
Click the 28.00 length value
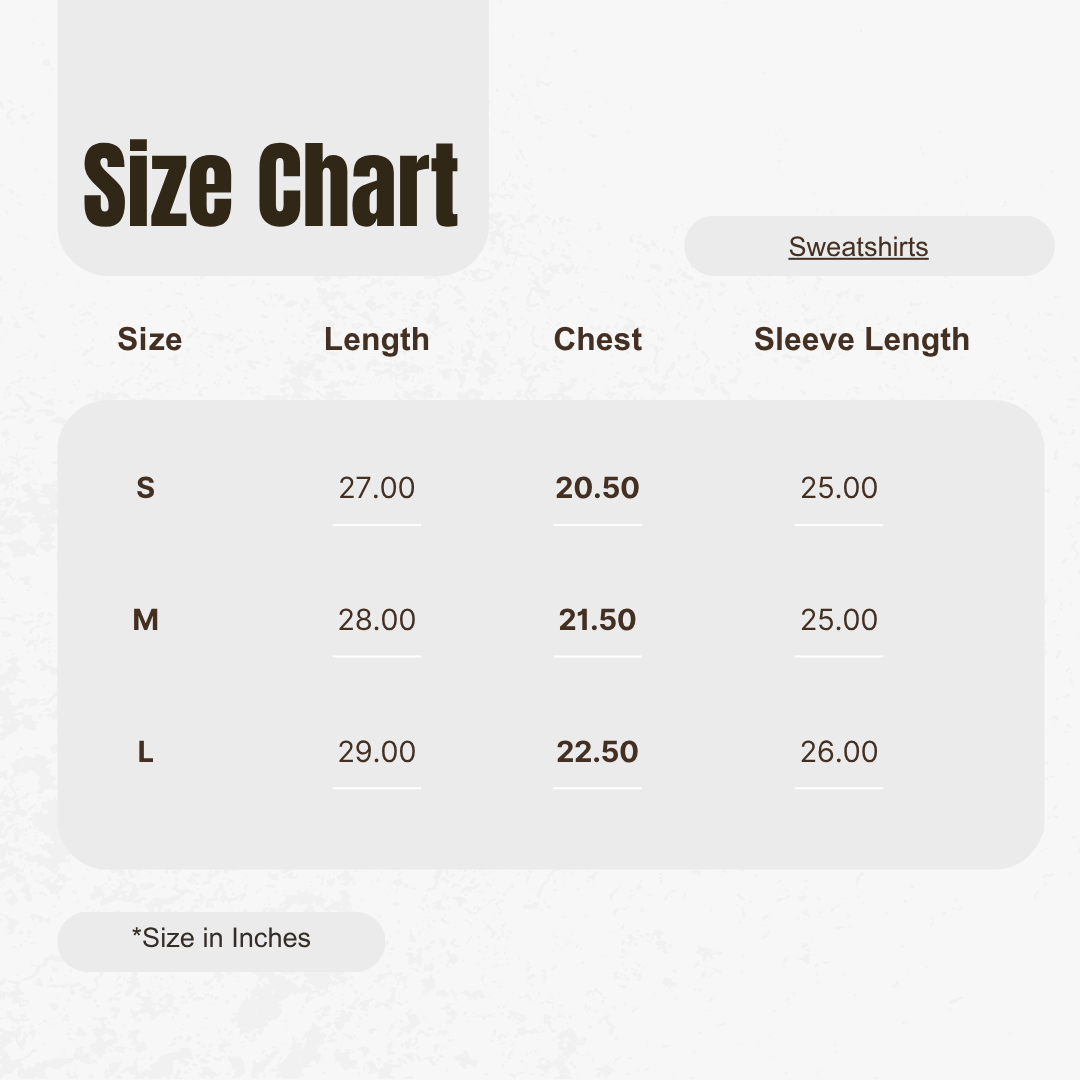pyautogui.click(x=376, y=620)
